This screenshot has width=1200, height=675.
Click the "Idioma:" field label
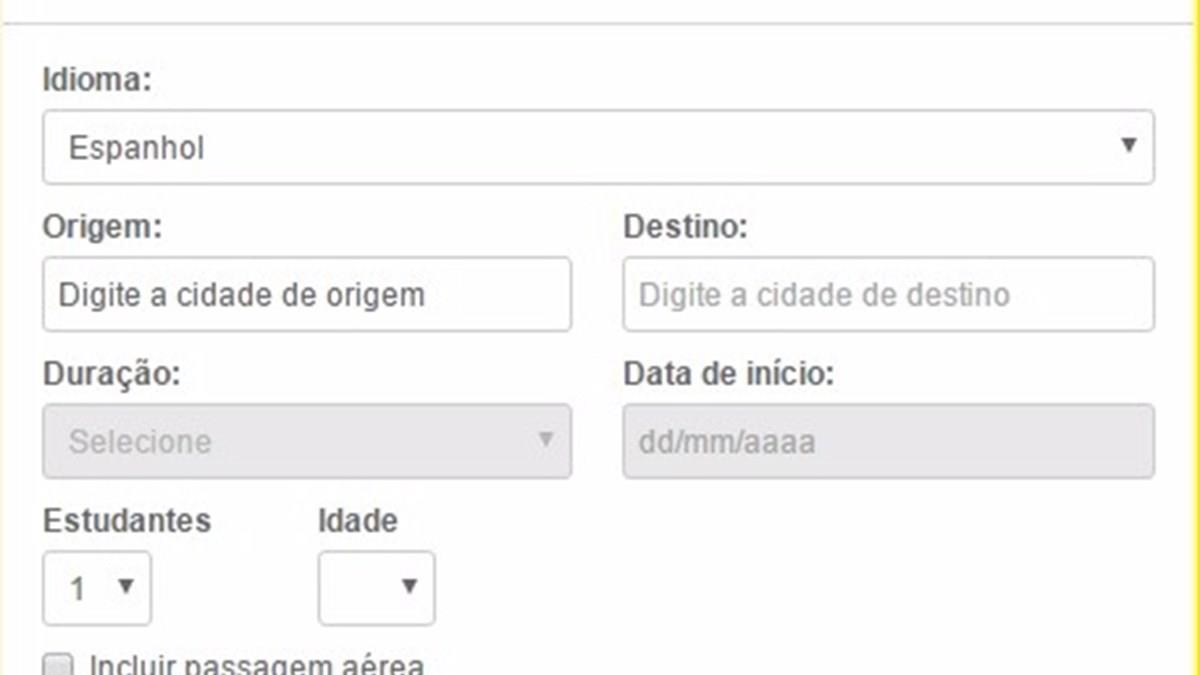click(97, 80)
